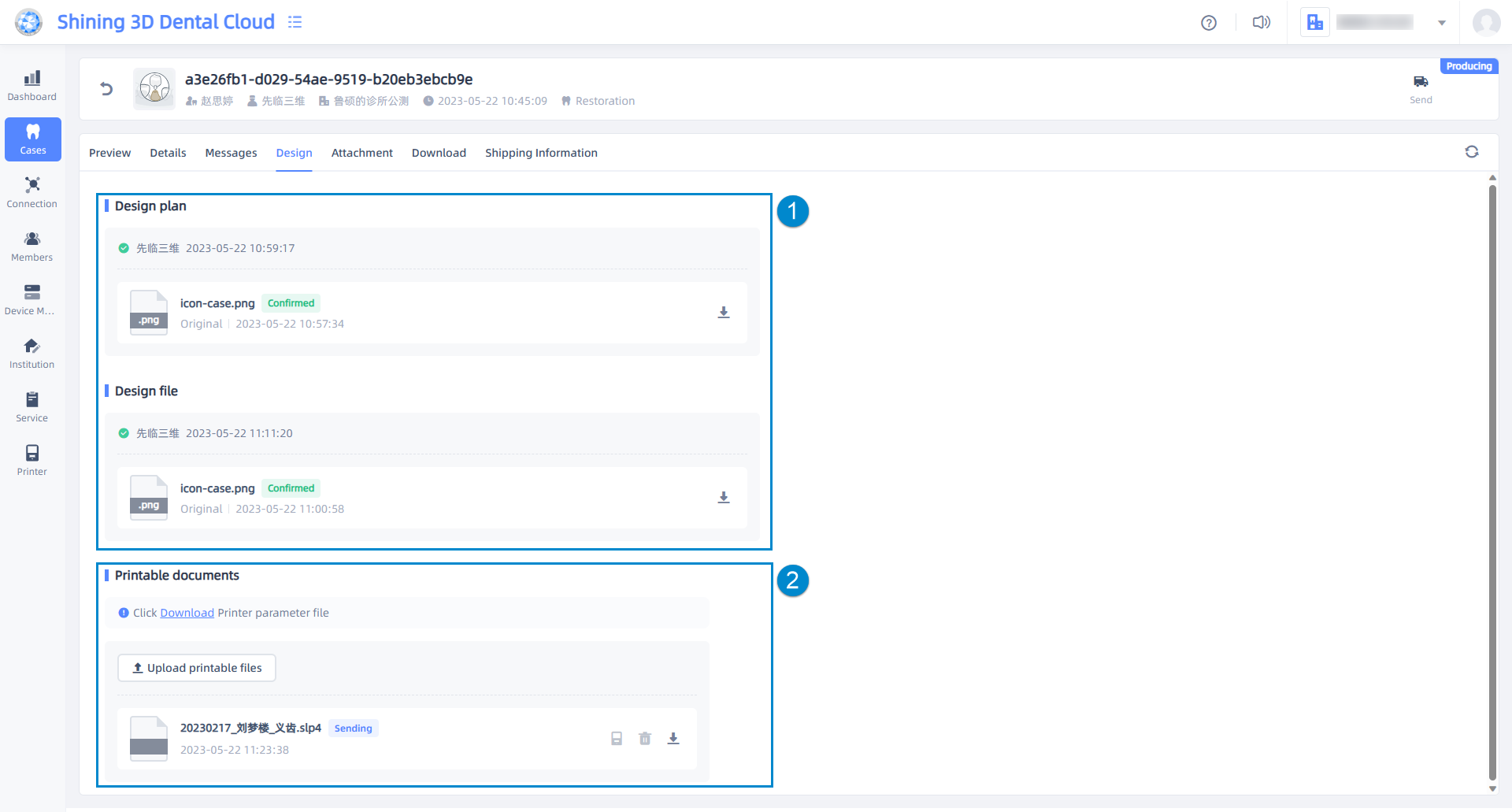
Task: Send the slp4 file to printer icon
Action: point(617,739)
